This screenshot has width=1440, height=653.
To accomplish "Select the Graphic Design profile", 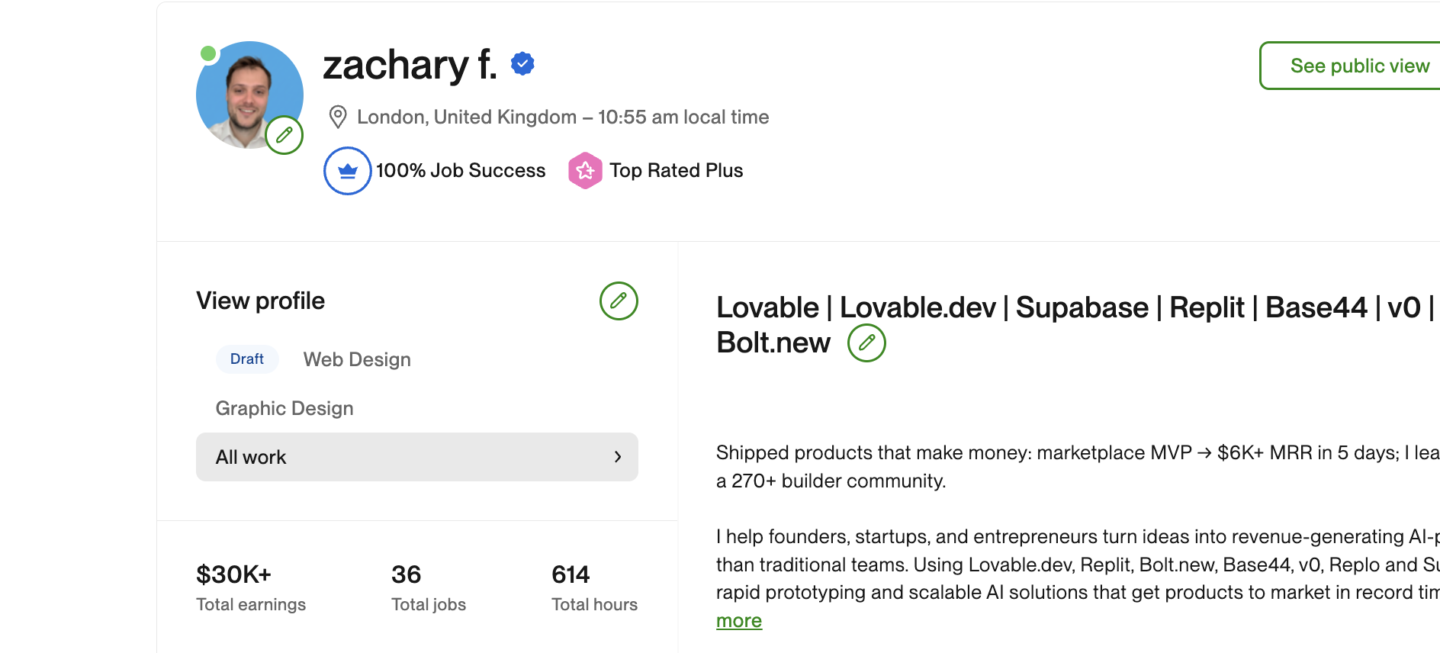I will click(x=284, y=408).
